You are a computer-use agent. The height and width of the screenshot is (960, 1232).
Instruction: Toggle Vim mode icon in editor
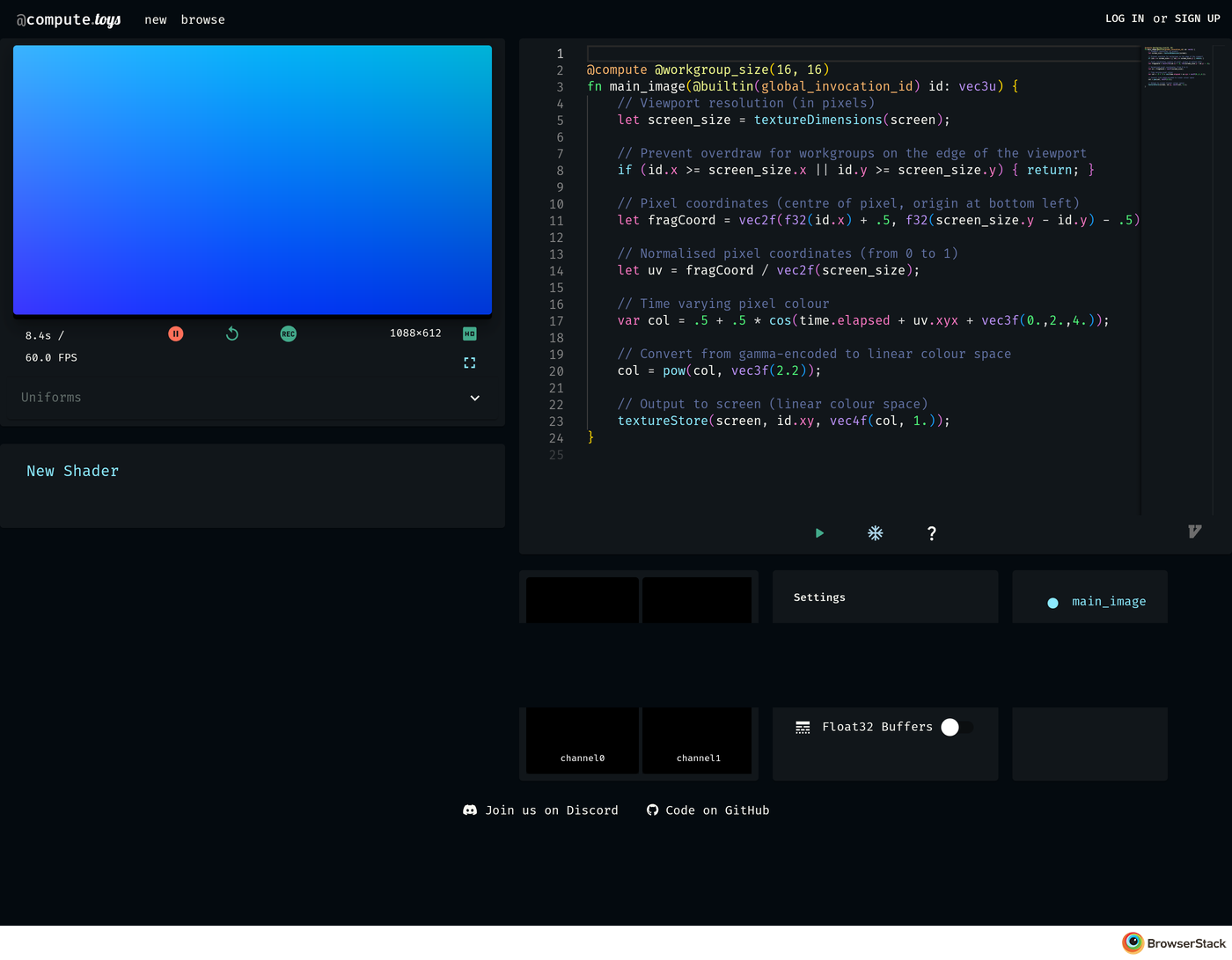(1194, 531)
